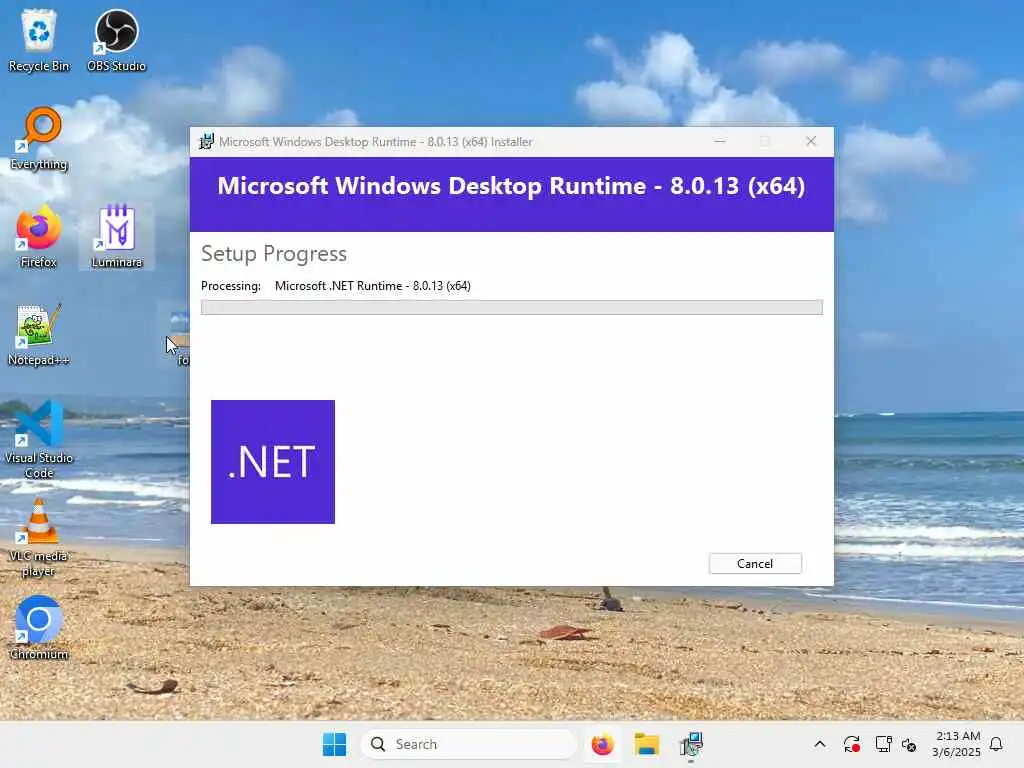Select the Visual Studio Code shortcut

point(39,439)
